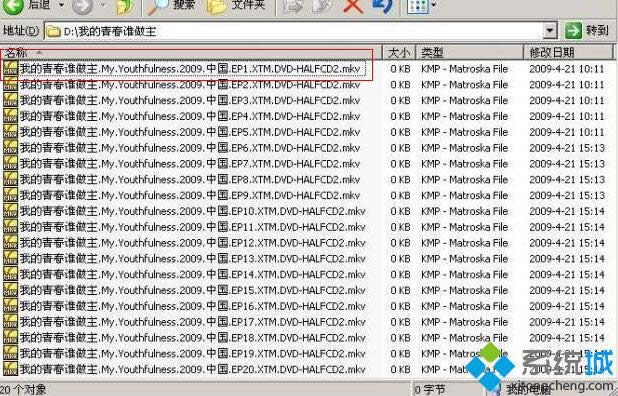Click the blue Undo arrow icon

382,6
